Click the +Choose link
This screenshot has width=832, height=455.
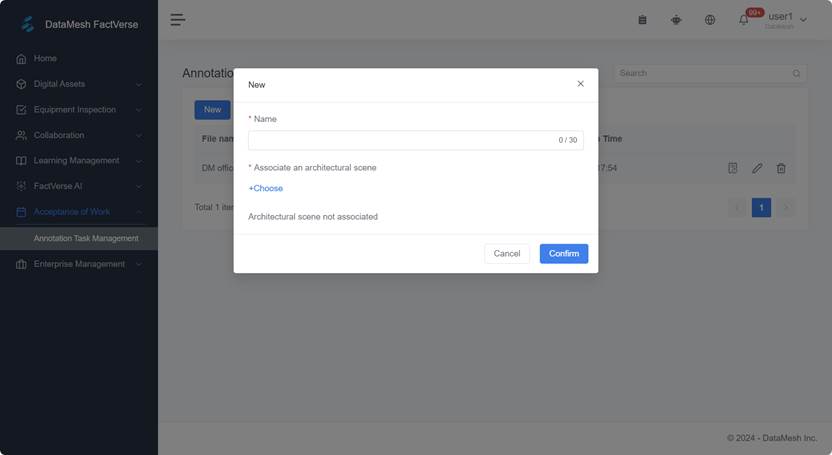pyautogui.click(x=266, y=189)
